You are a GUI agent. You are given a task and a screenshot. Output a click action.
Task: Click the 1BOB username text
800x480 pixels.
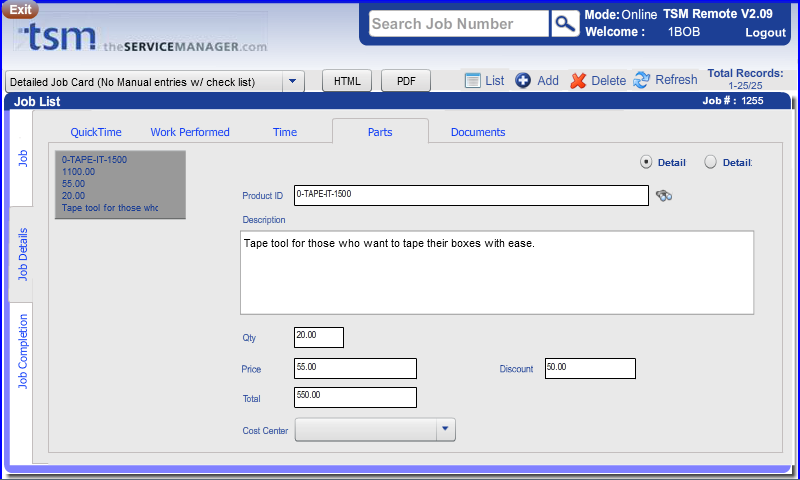click(x=684, y=32)
